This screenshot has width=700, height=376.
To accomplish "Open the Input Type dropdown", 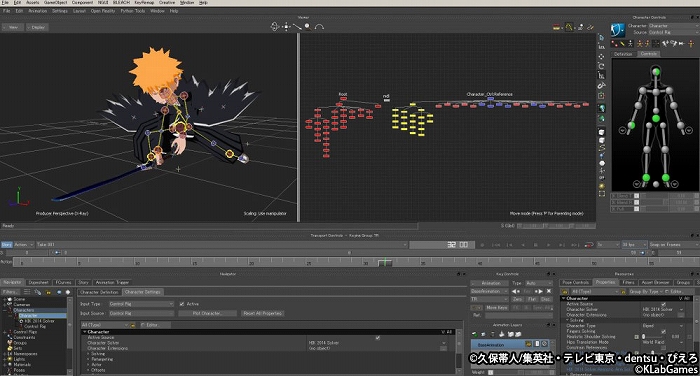I will pyautogui.click(x=141, y=304).
